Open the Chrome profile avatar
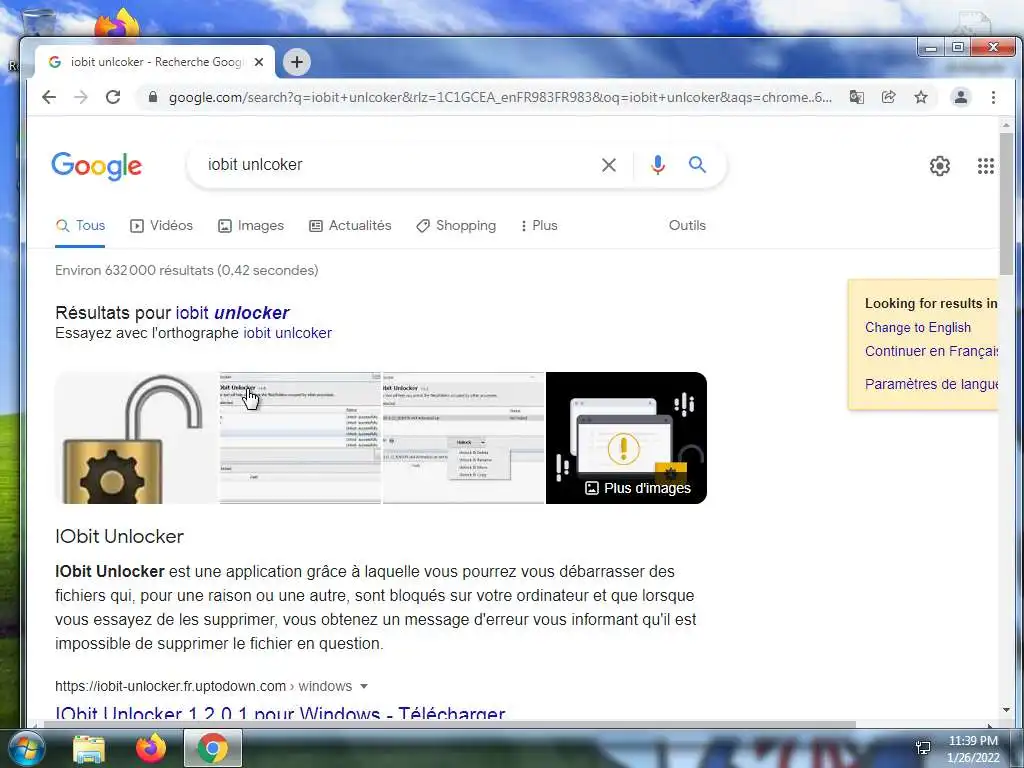The height and width of the screenshot is (768, 1024). tap(961, 97)
